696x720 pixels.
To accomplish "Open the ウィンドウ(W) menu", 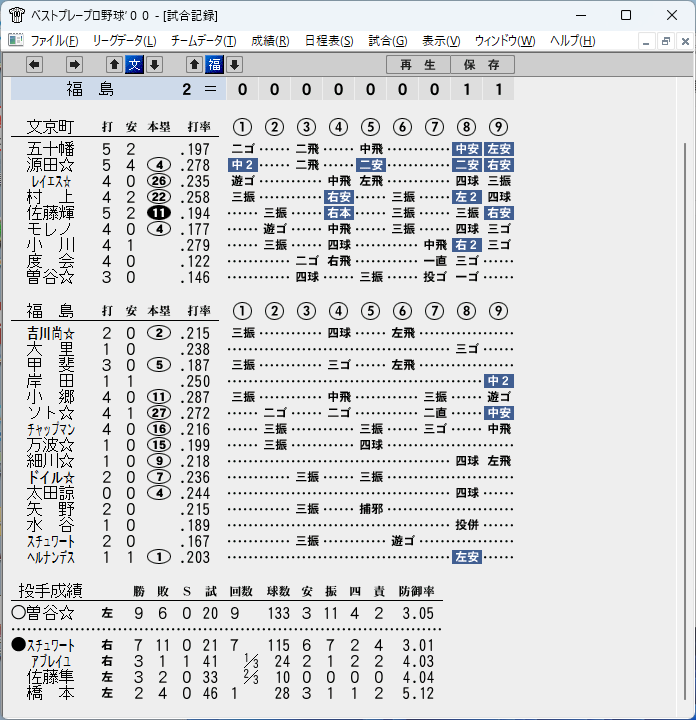I will coord(505,41).
